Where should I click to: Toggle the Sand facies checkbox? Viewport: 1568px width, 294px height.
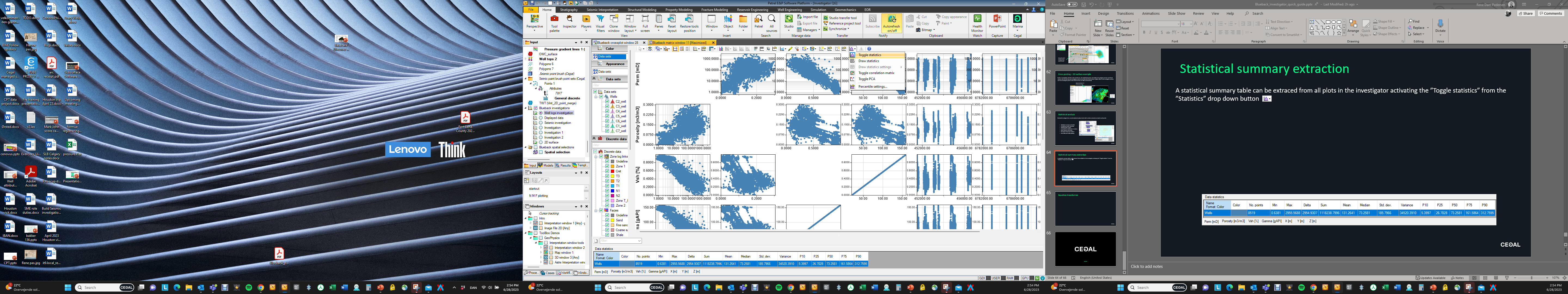pos(606,220)
